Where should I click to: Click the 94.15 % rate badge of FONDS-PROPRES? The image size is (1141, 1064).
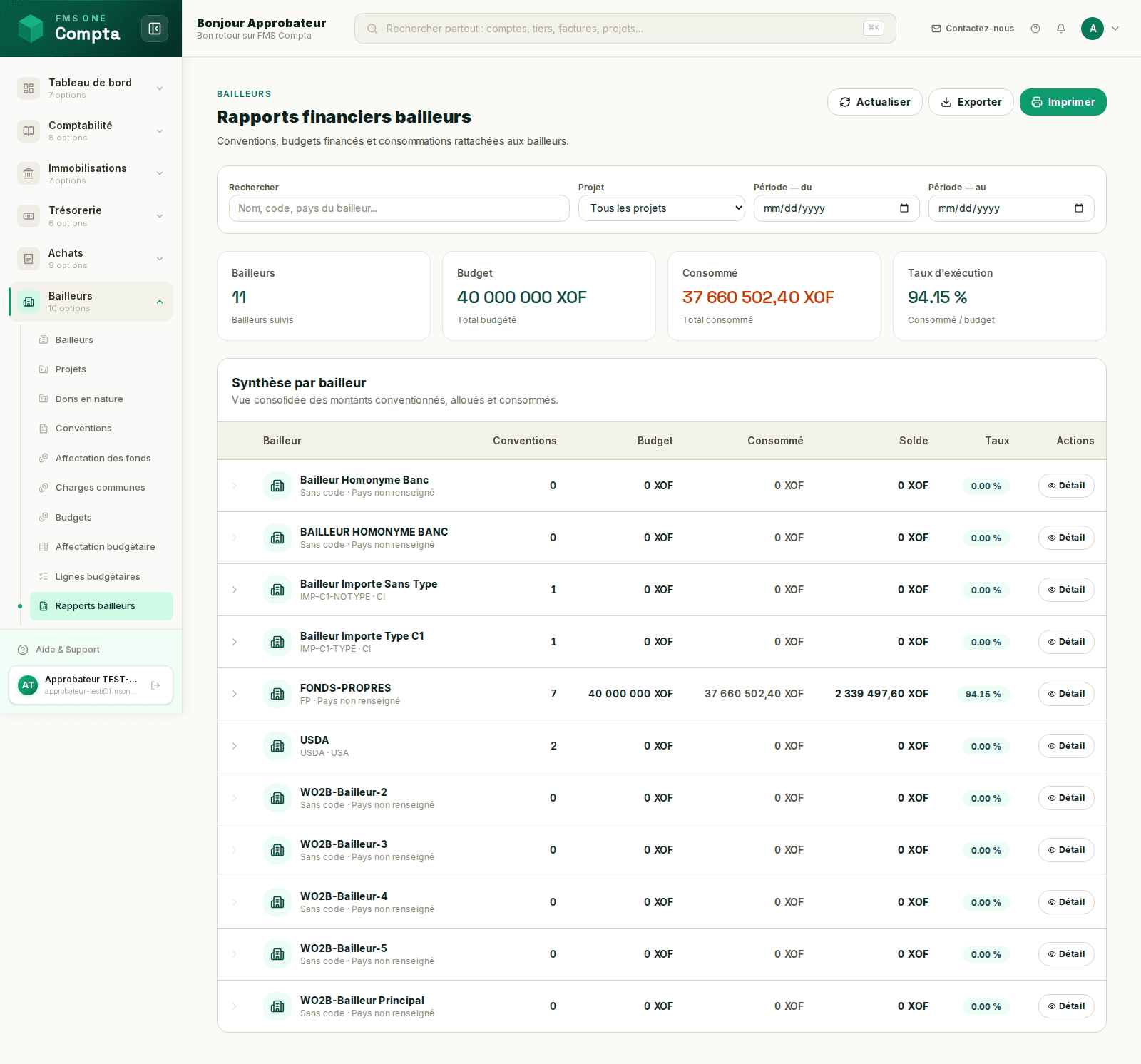tap(983, 694)
